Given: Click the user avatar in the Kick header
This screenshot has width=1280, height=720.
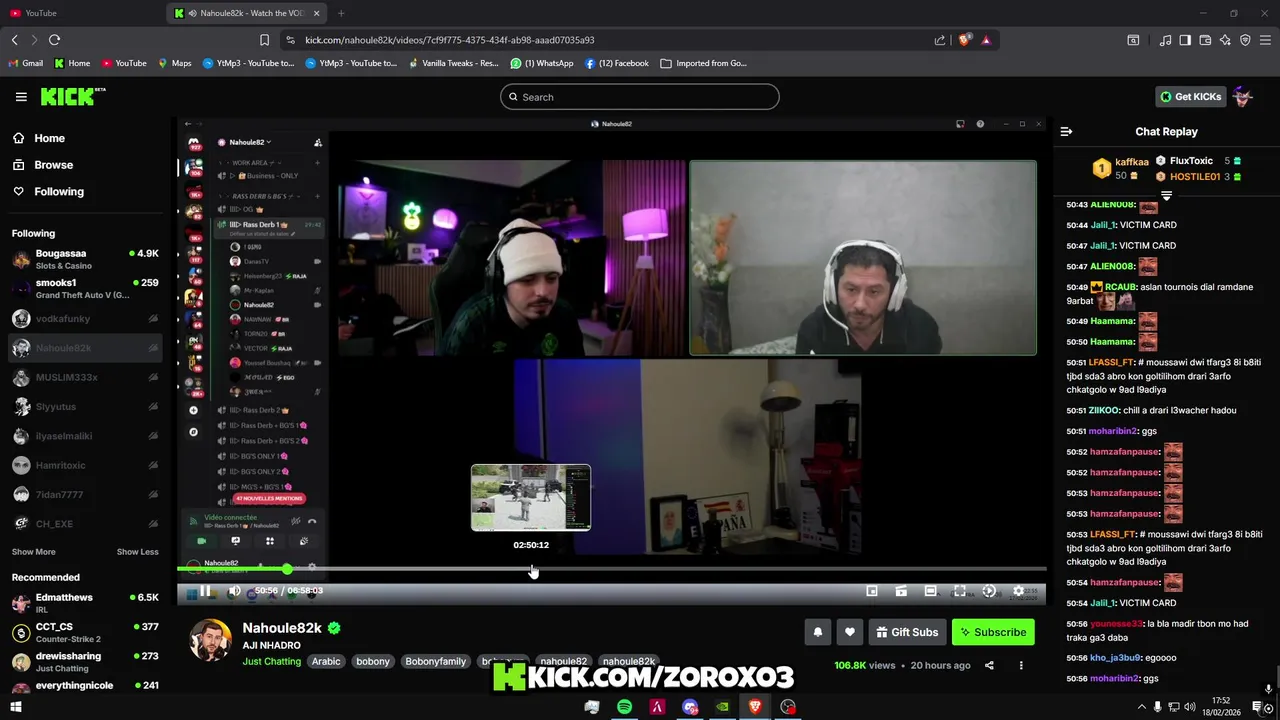Looking at the screenshot, I should tap(1243, 97).
